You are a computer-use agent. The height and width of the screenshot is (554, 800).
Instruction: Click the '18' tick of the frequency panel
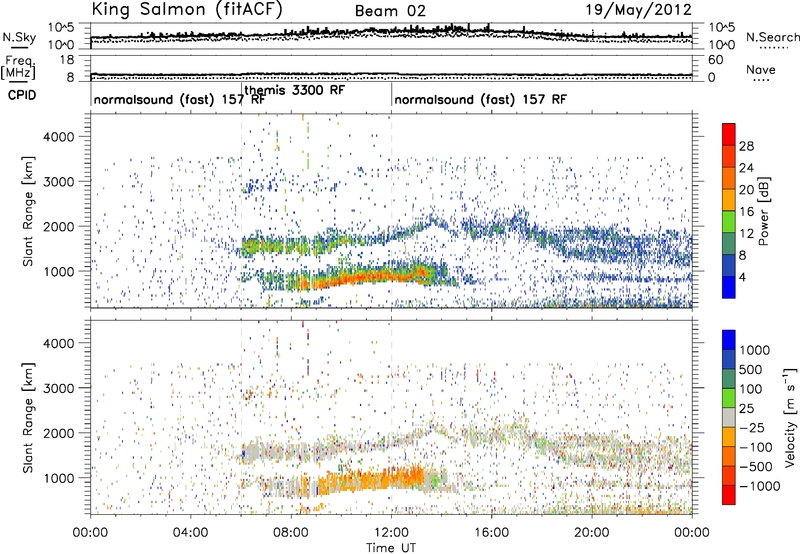tap(67, 60)
